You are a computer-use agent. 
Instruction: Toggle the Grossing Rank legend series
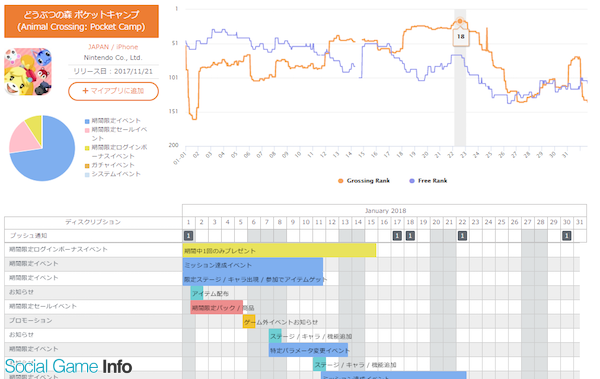(x=364, y=181)
